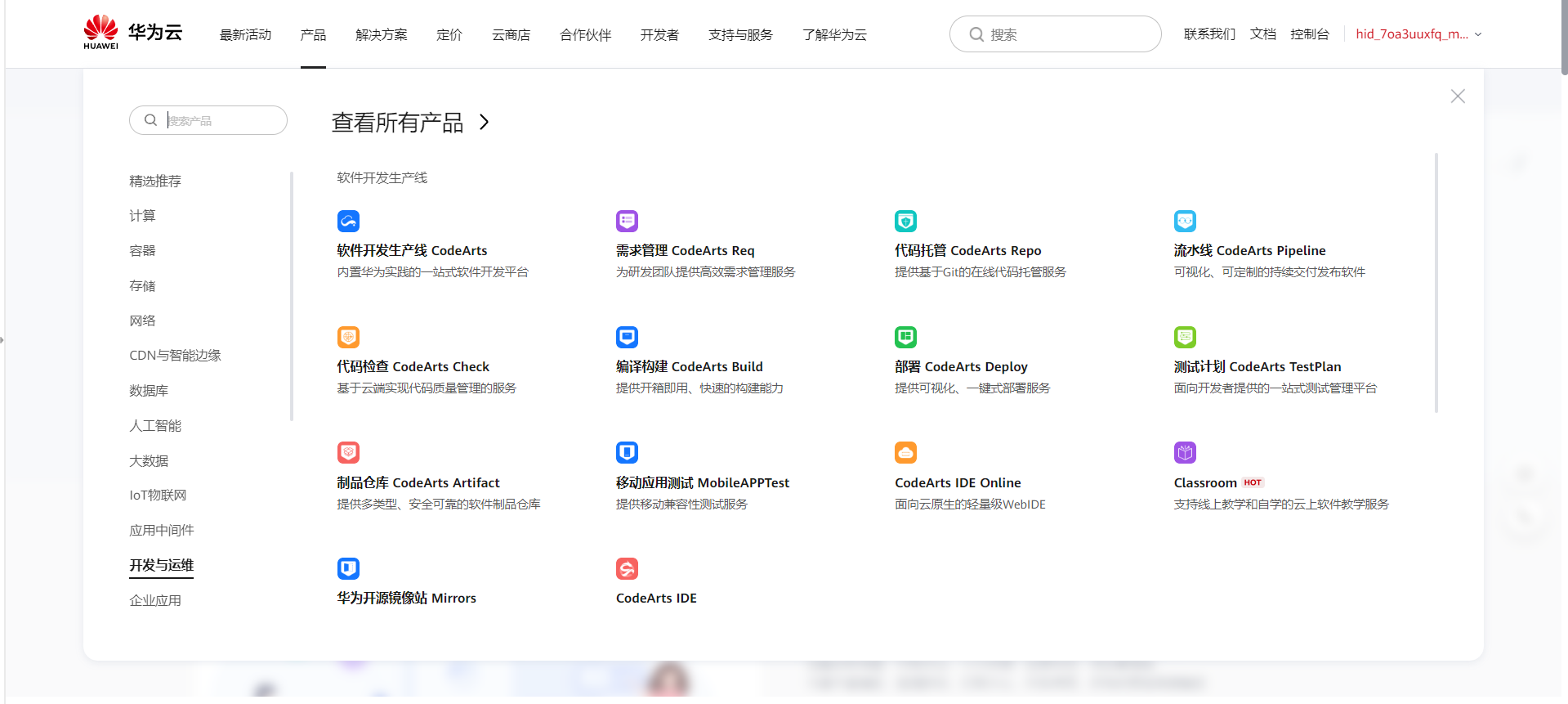Click the 联系我们 link

(1209, 34)
